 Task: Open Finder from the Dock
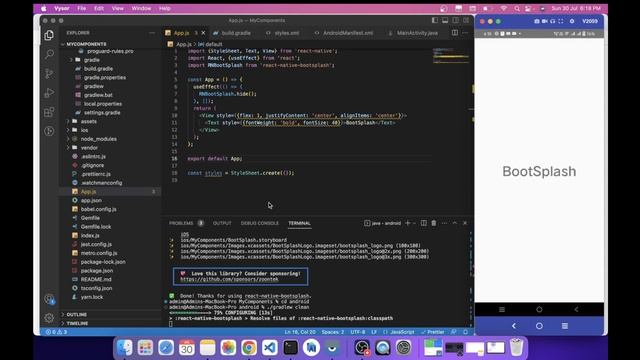pyautogui.click(x=124, y=348)
